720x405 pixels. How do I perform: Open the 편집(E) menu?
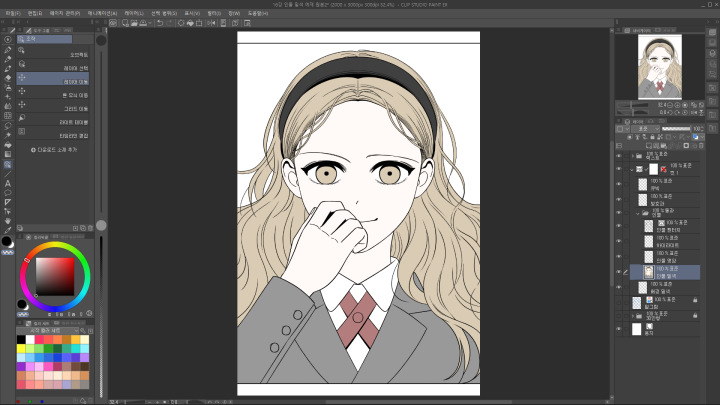pos(35,13)
